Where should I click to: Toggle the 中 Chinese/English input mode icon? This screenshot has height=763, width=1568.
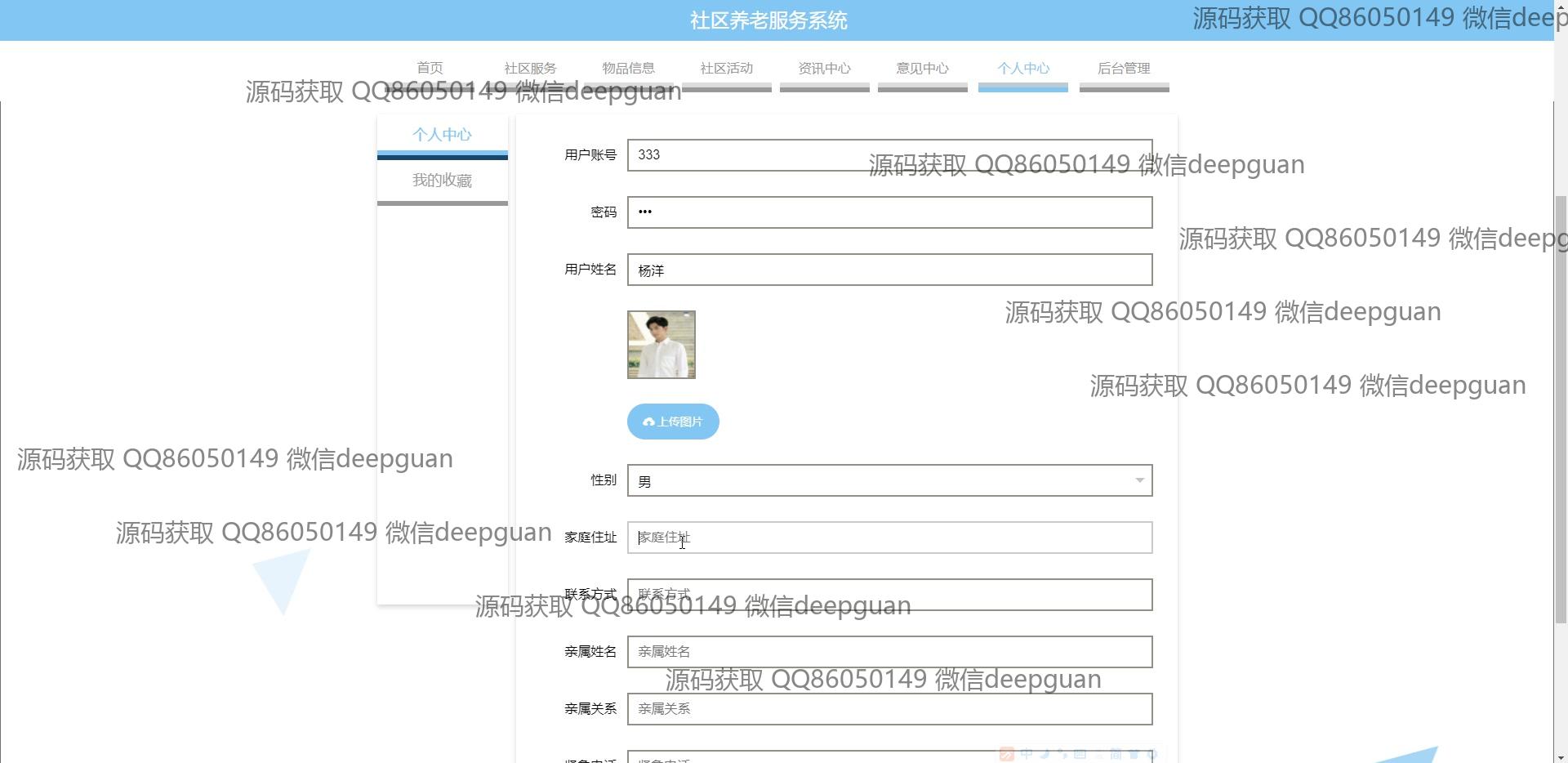coord(1027,754)
